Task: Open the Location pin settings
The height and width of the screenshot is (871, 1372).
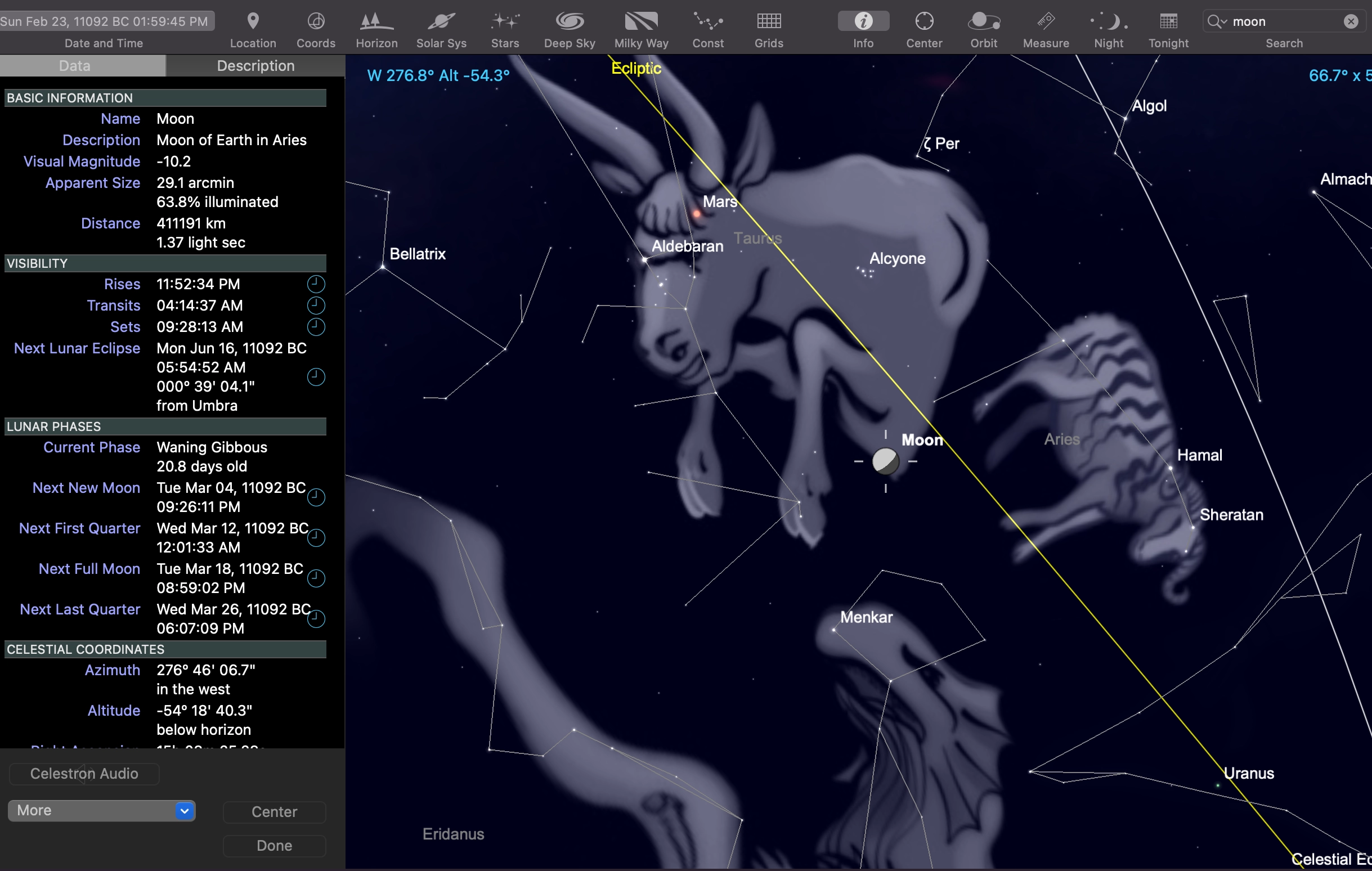Action: coord(253,22)
